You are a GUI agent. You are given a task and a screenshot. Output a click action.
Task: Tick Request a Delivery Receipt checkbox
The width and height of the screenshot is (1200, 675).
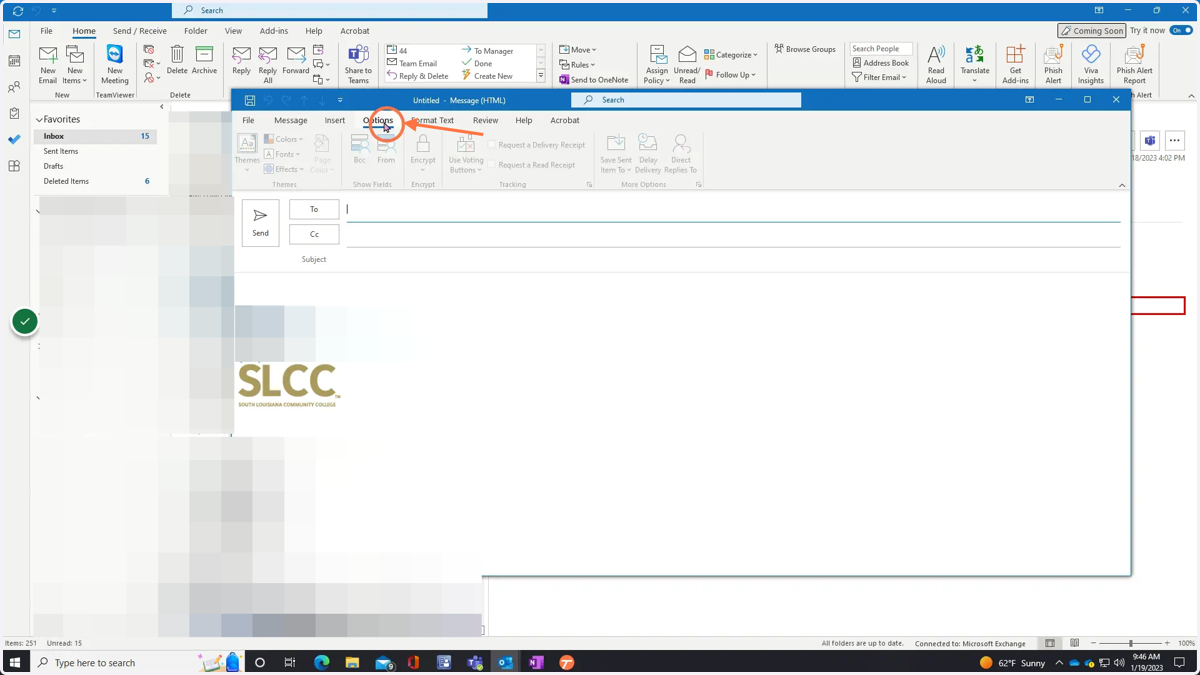point(492,145)
